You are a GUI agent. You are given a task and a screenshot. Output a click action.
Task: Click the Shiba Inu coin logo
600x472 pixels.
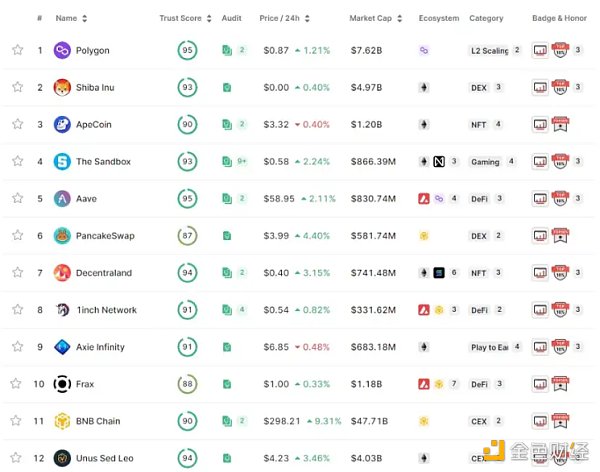point(62,87)
